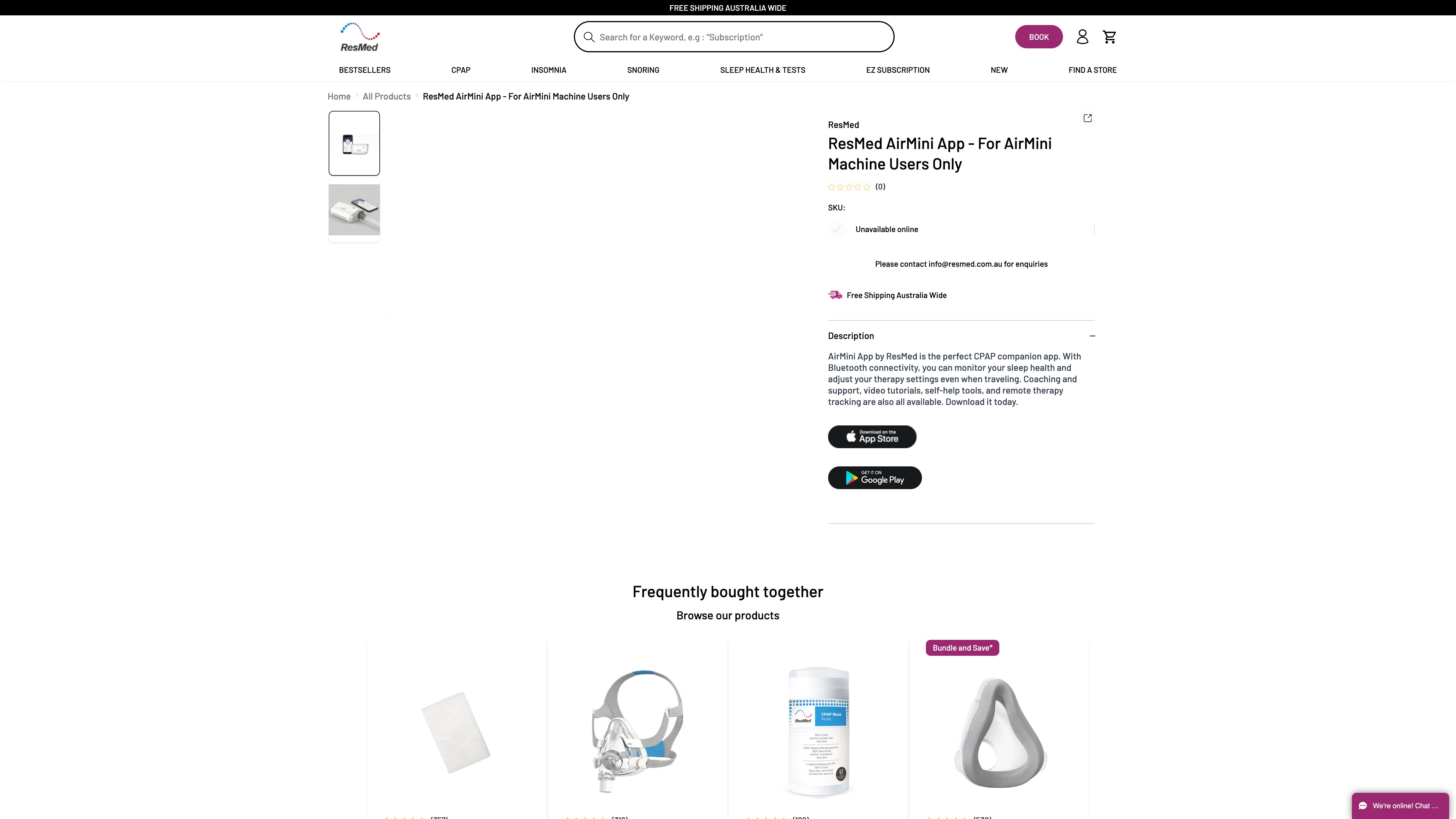Open the Sleep Health & Tests menu
This screenshot has height=819, width=1456.
tap(762, 70)
